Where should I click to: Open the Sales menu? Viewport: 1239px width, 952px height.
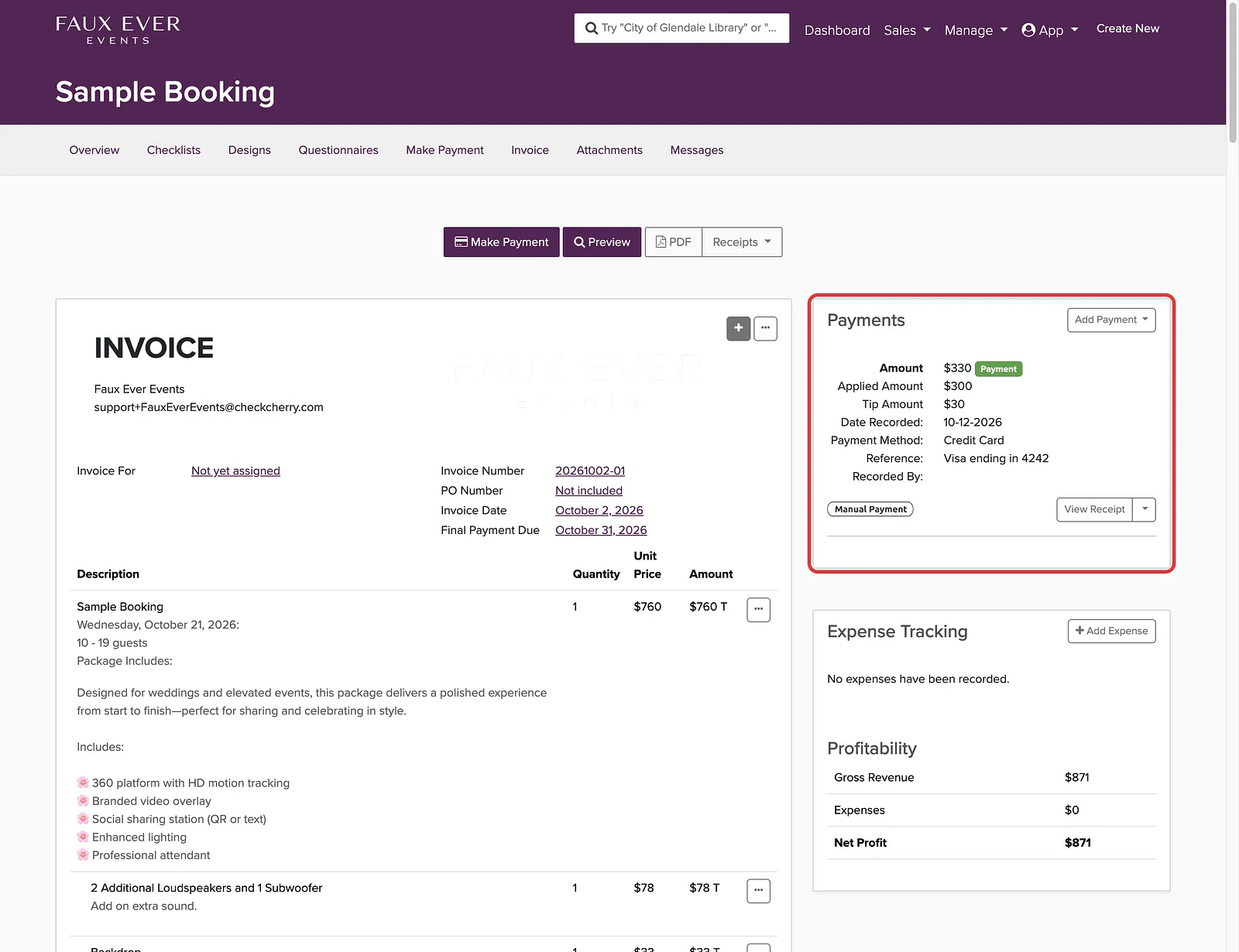tap(907, 30)
